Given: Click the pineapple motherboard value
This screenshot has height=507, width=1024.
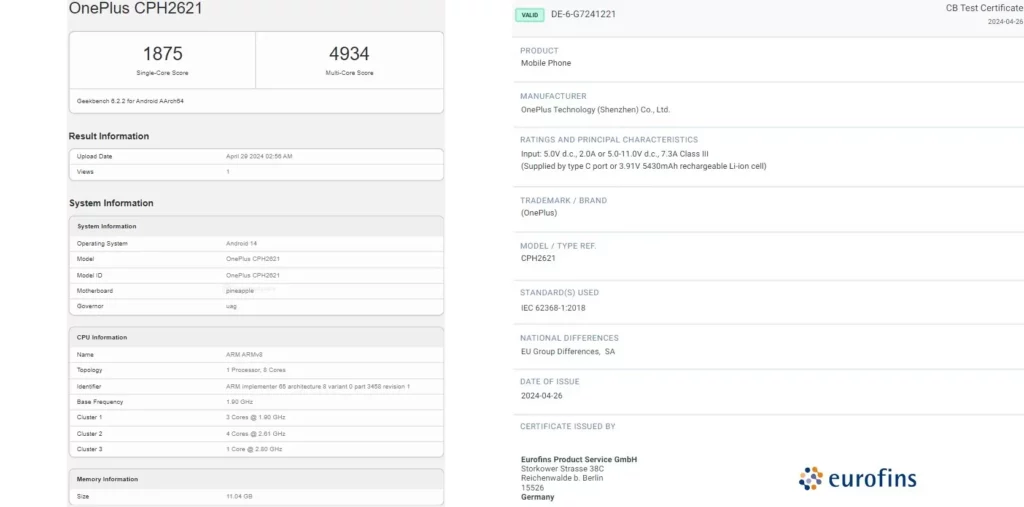Looking at the screenshot, I should click(x=238, y=291).
